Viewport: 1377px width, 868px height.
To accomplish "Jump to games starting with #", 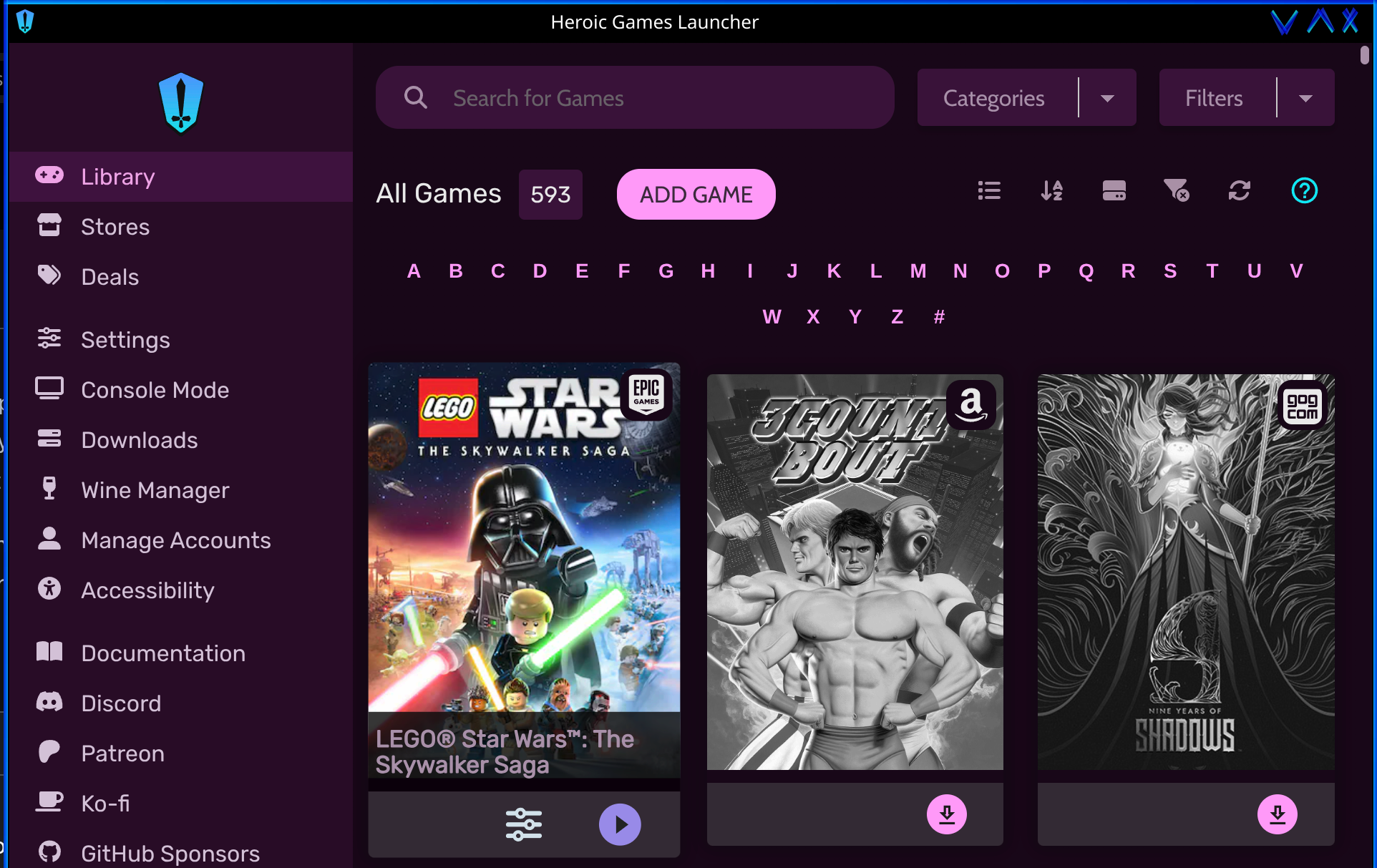I will [940, 317].
